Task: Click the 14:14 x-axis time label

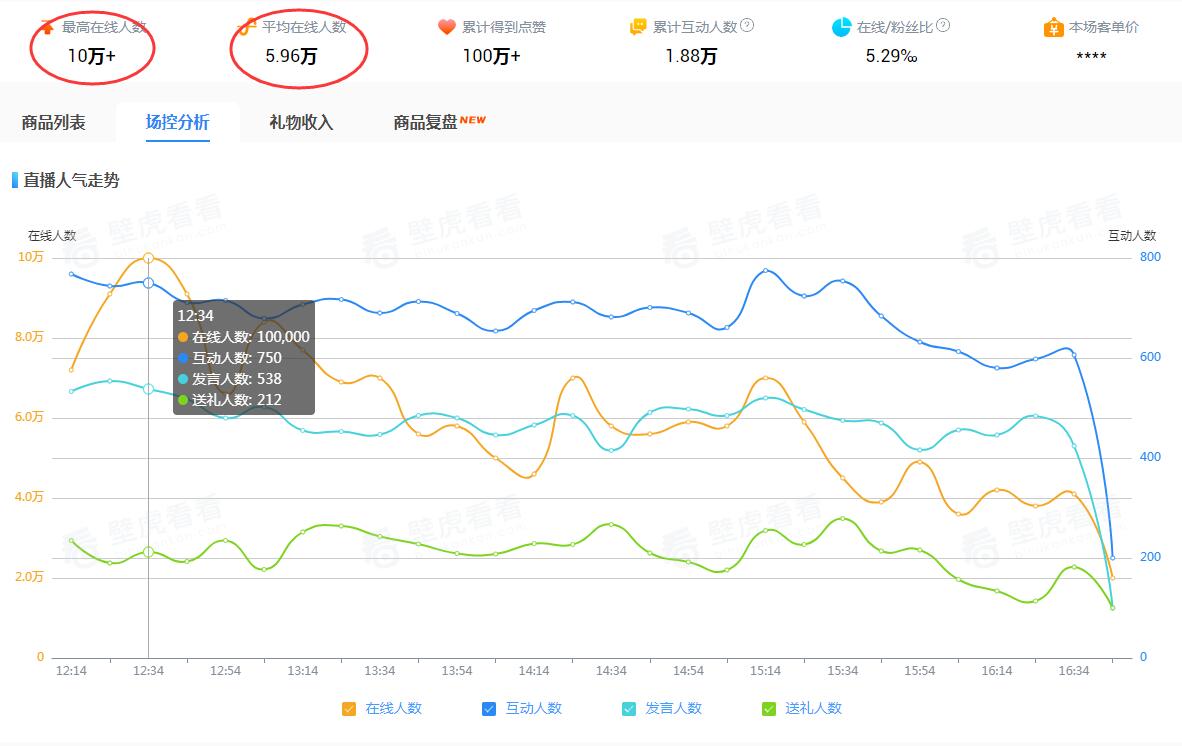Action: (x=534, y=671)
